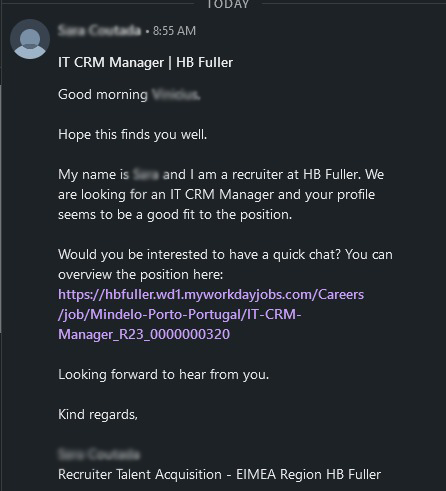Click the line mentioning looking for an IT CRM Manager
Screen dimensions: 446x491
point(216,195)
